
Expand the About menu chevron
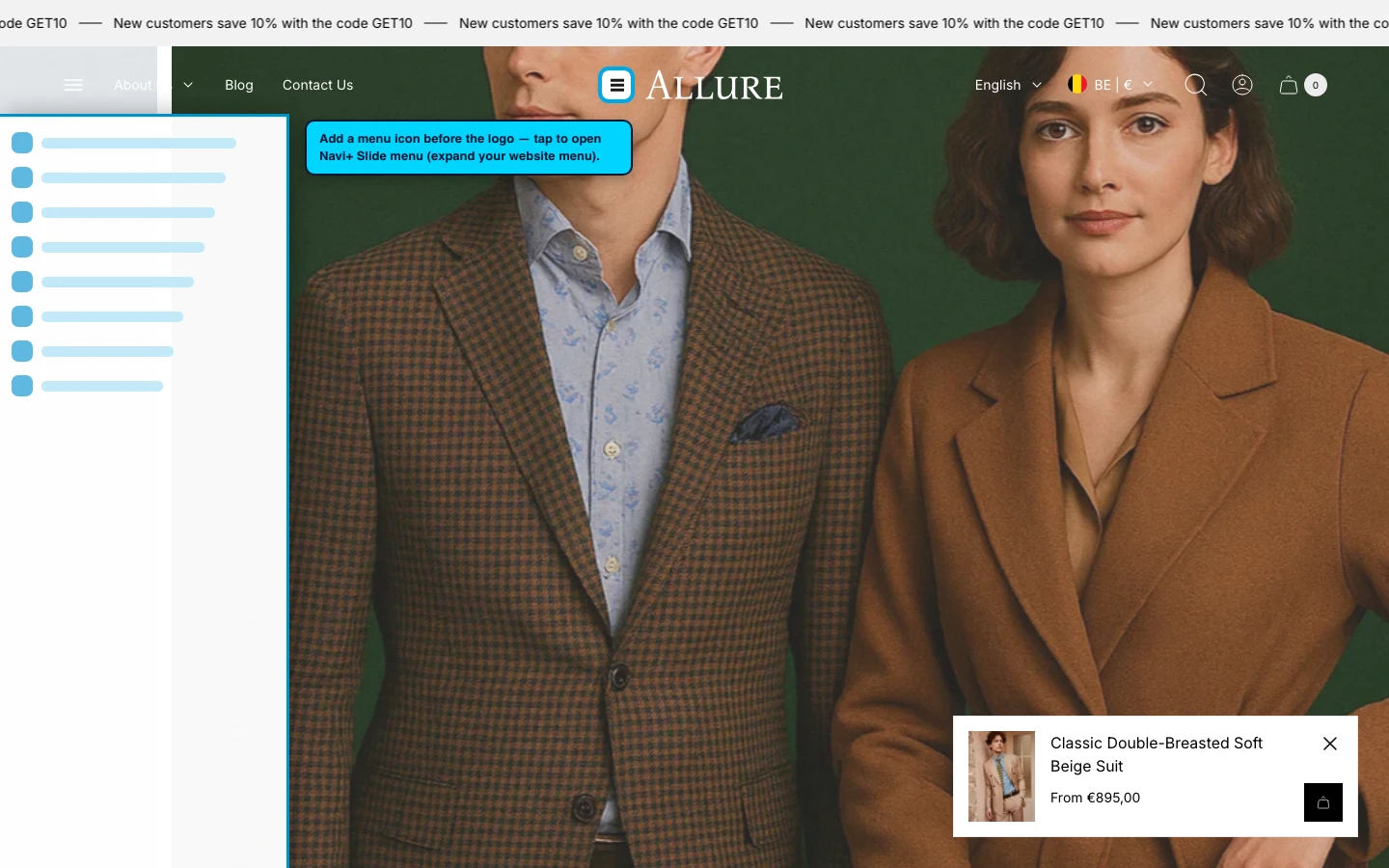point(188,85)
